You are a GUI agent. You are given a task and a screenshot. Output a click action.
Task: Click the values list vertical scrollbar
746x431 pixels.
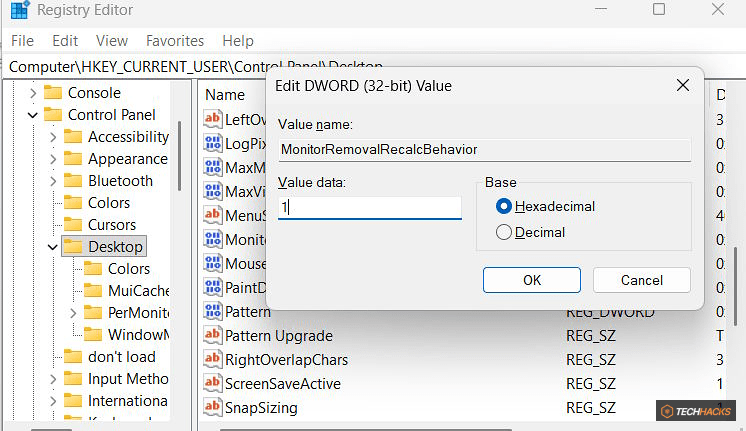[x=735, y=286]
